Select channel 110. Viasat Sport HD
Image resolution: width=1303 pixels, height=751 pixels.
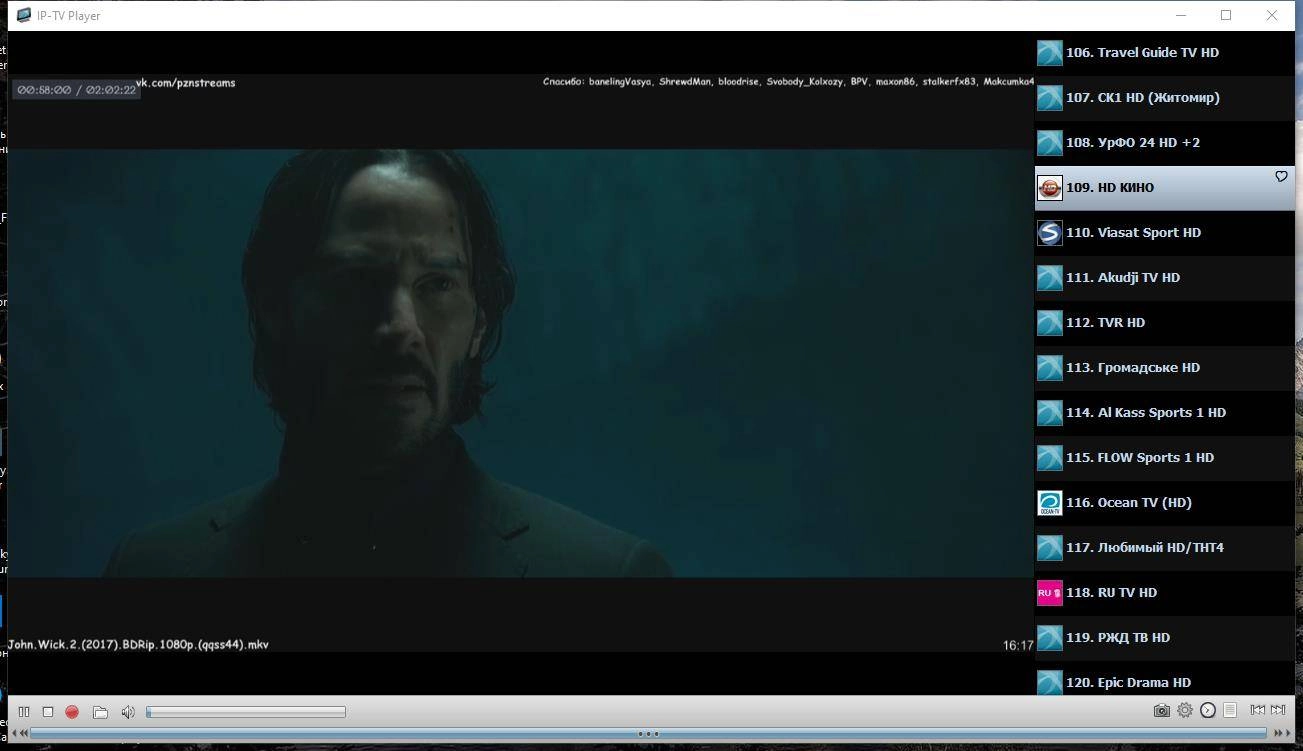pyautogui.click(x=1164, y=233)
